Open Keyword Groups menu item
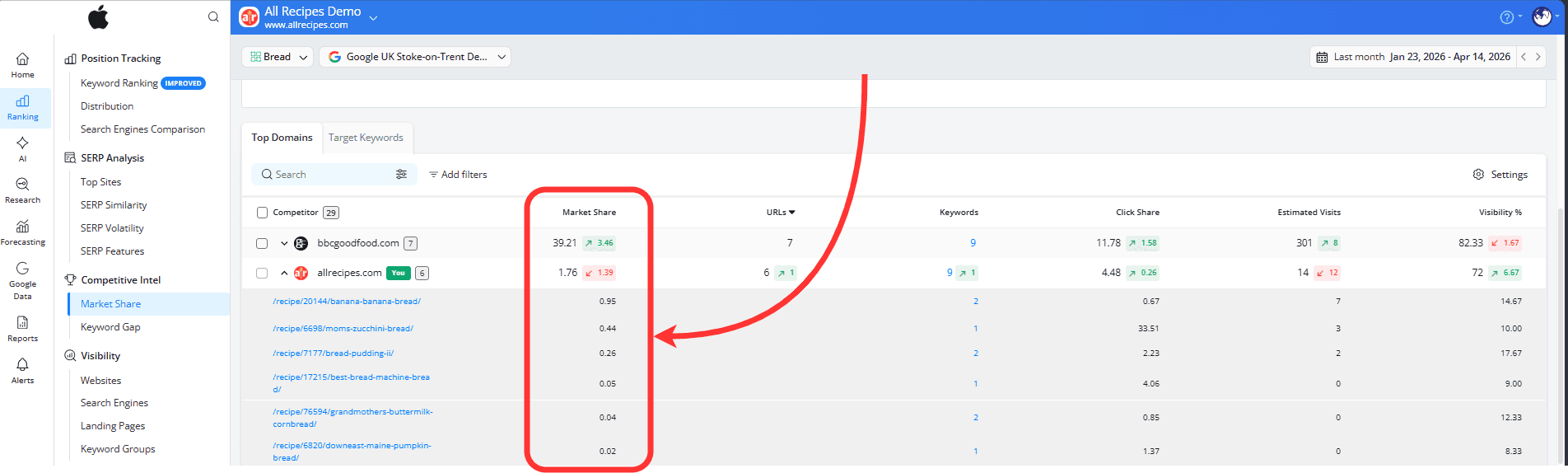Image resolution: width=1568 pixels, height=473 pixels. (118, 449)
